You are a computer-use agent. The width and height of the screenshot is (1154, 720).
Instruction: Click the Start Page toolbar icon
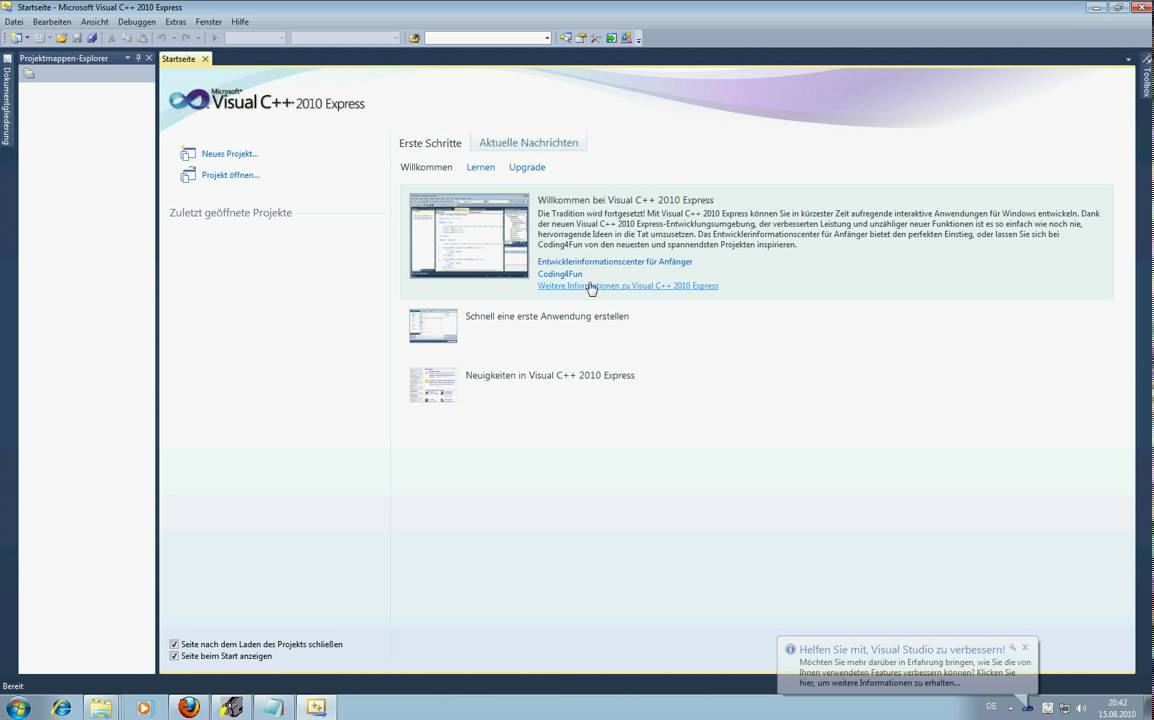(611, 38)
